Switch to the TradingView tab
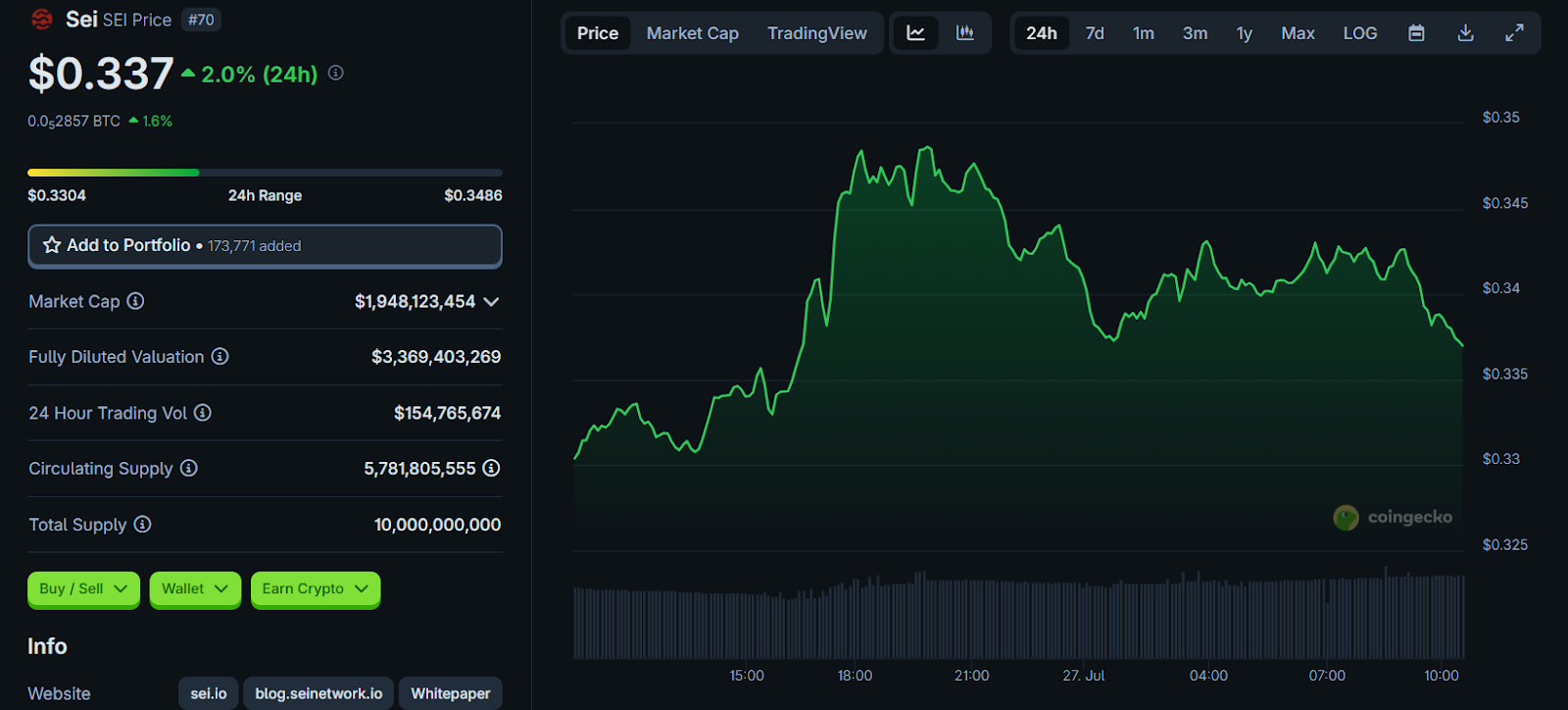1568x710 pixels. click(816, 33)
